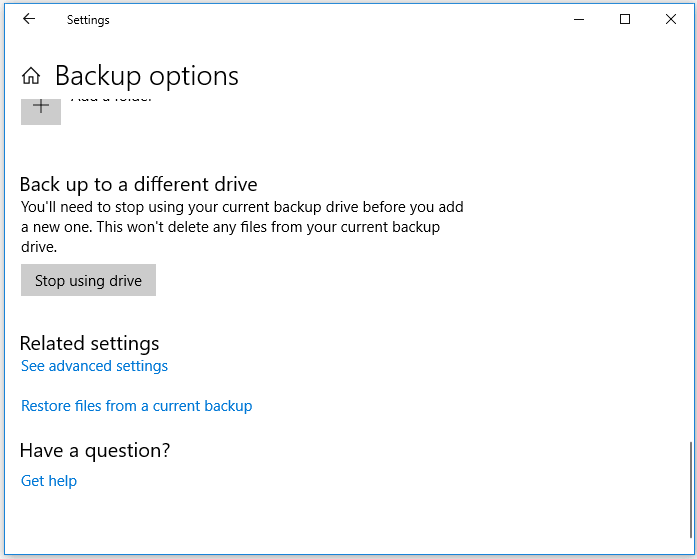Click the Get help link

click(x=49, y=481)
